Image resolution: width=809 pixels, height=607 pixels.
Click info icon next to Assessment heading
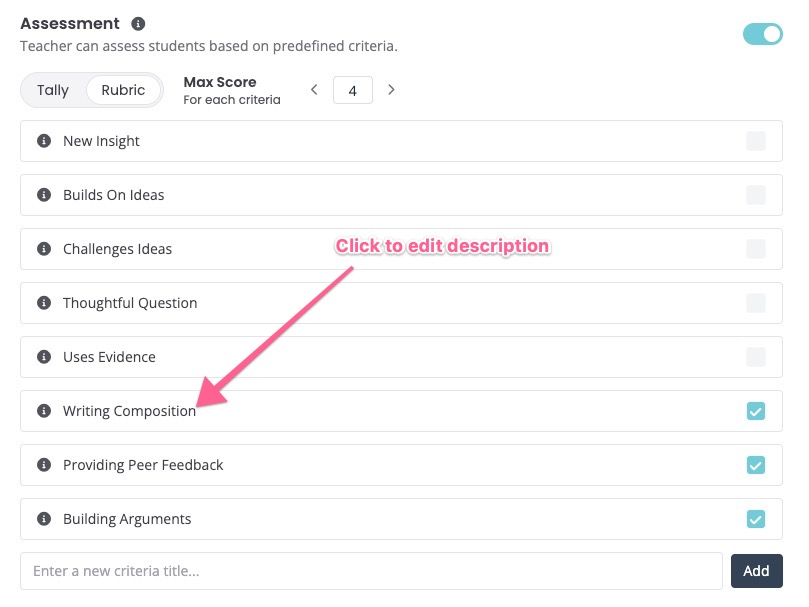pyautogui.click(x=138, y=23)
